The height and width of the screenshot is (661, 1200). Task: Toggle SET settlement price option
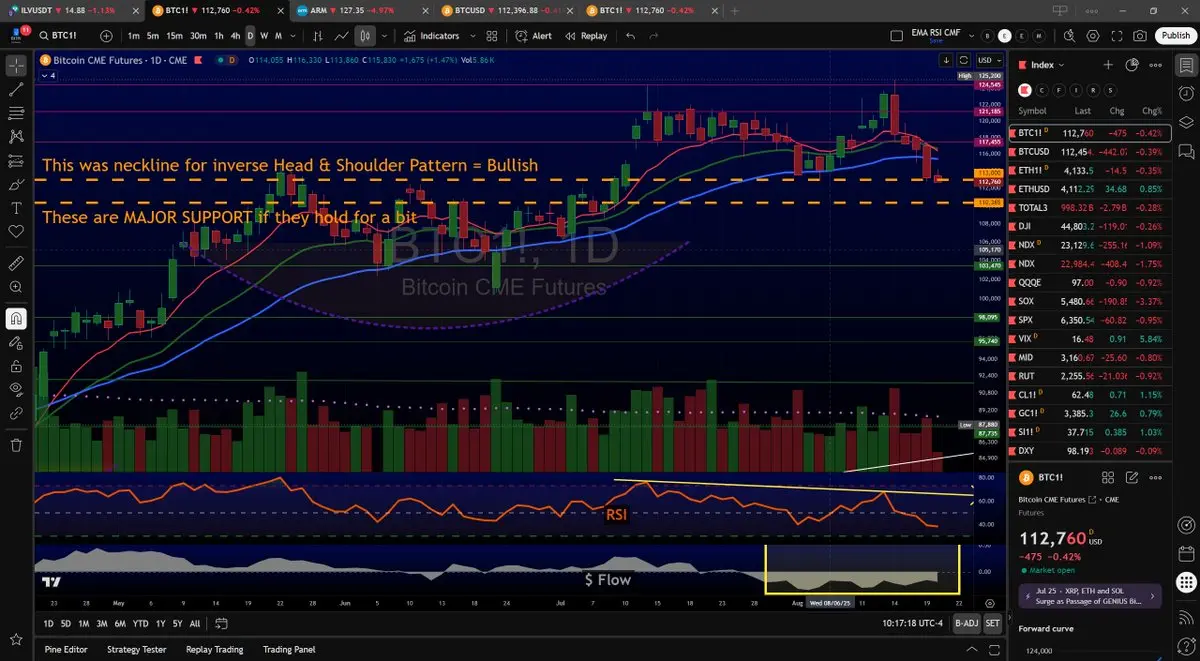(x=992, y=623)
